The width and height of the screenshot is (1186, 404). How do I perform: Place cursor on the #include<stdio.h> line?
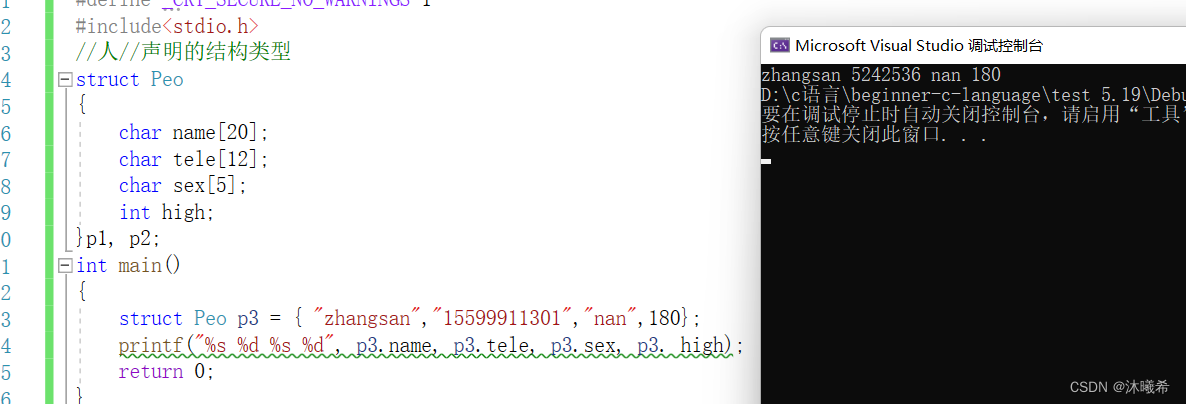[x=167, y=26]
